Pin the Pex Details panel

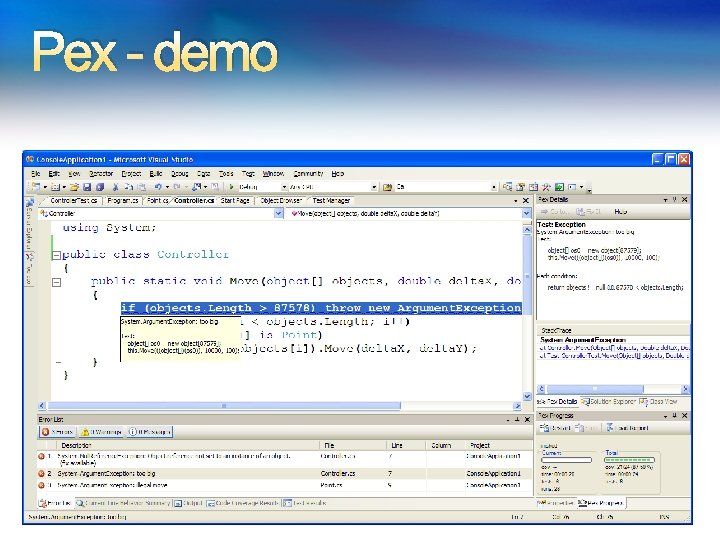point(675,200)
